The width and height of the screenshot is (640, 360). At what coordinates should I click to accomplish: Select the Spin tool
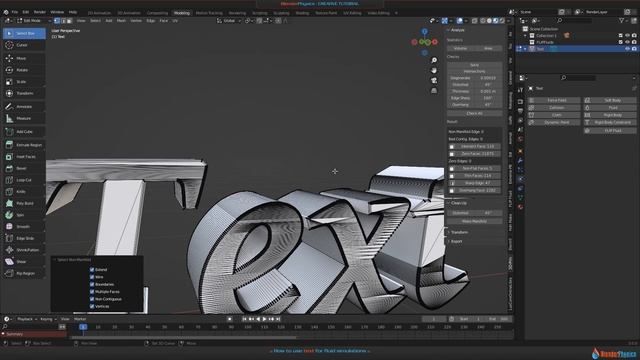(x=24, y=215)
